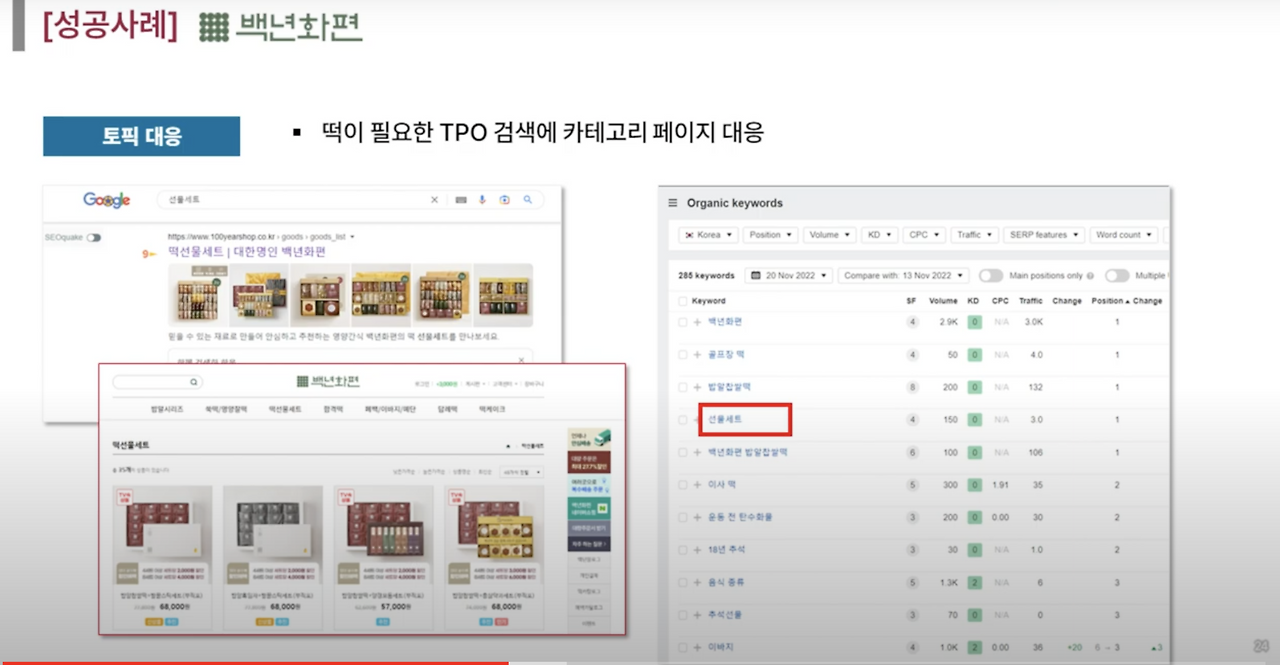Open the sort-order dropdown on shop listing
Screen dimensions: 1280x665
(x=521, y=471)
